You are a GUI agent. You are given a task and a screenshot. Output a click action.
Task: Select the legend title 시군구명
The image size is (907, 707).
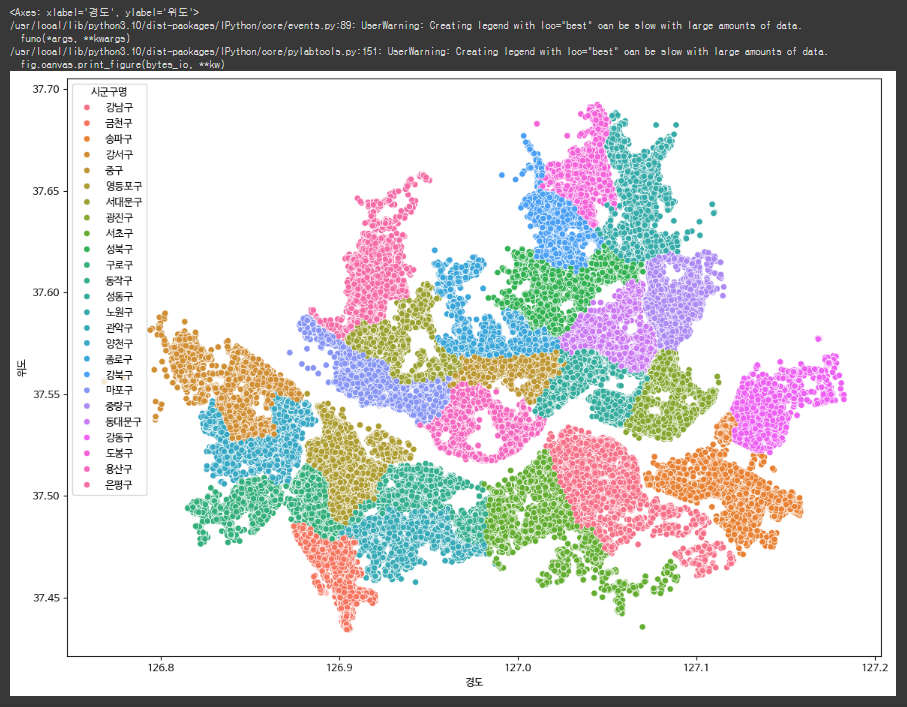[109, 91]
